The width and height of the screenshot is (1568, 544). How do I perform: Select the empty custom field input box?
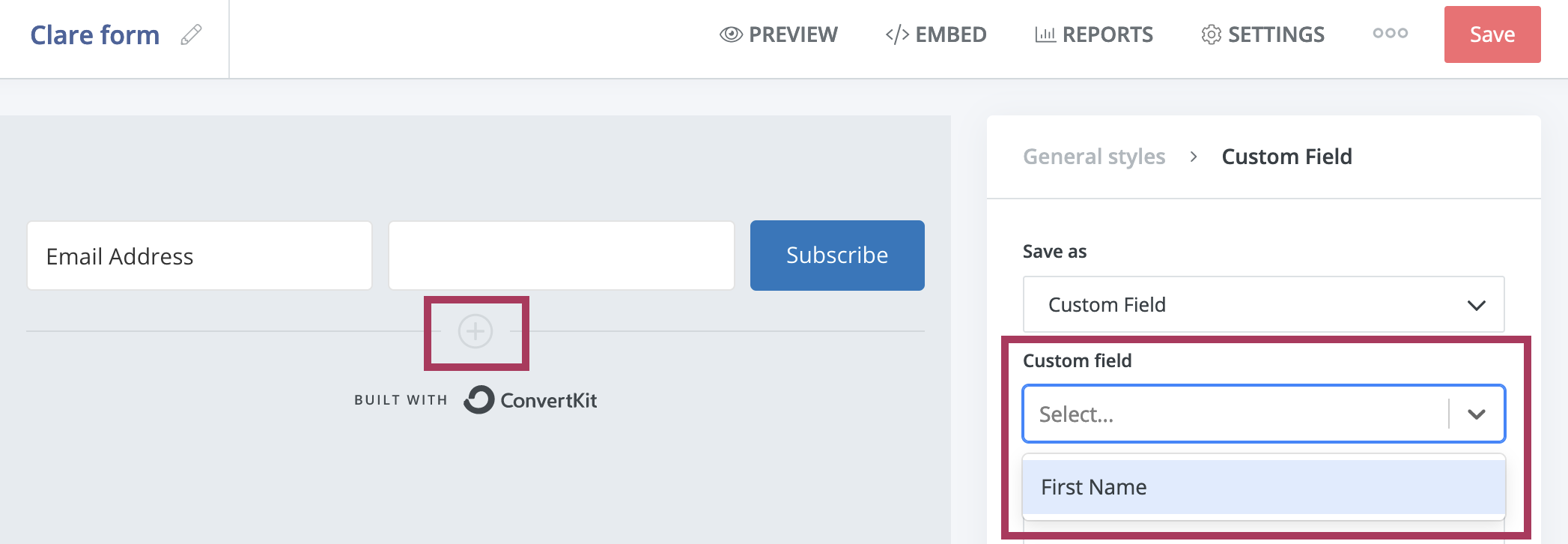tap(561, 256)
